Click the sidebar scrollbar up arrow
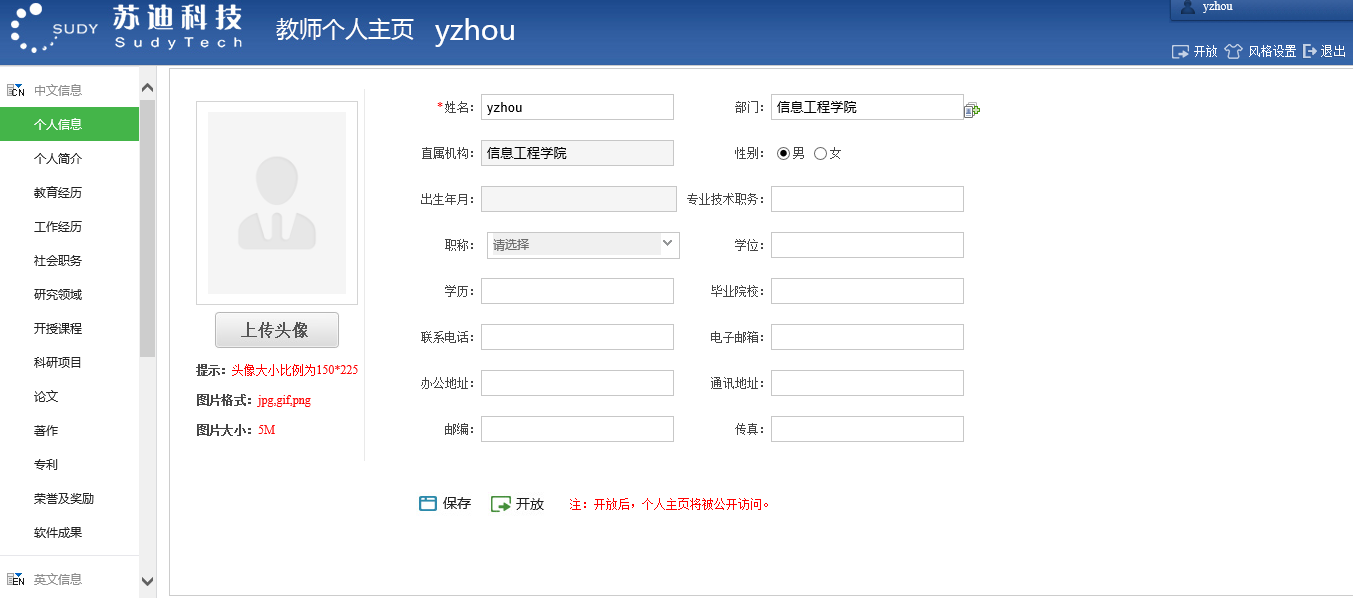The image size is (1353, 598). (148, 88)
